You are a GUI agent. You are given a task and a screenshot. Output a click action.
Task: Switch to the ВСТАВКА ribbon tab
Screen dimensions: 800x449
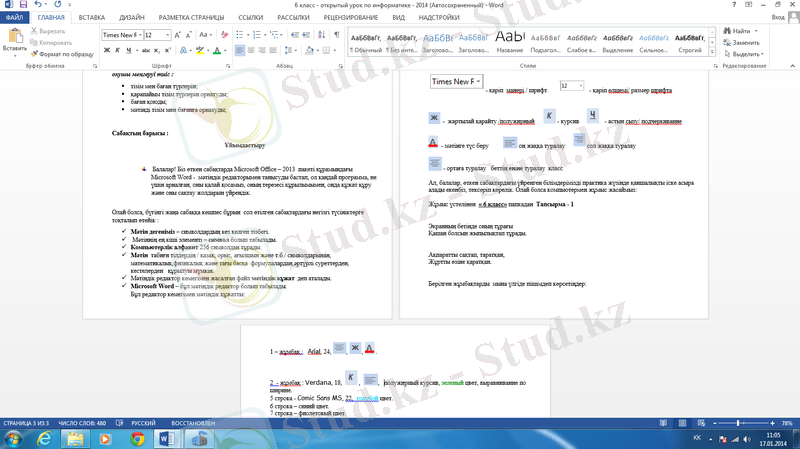pos(91,17)
